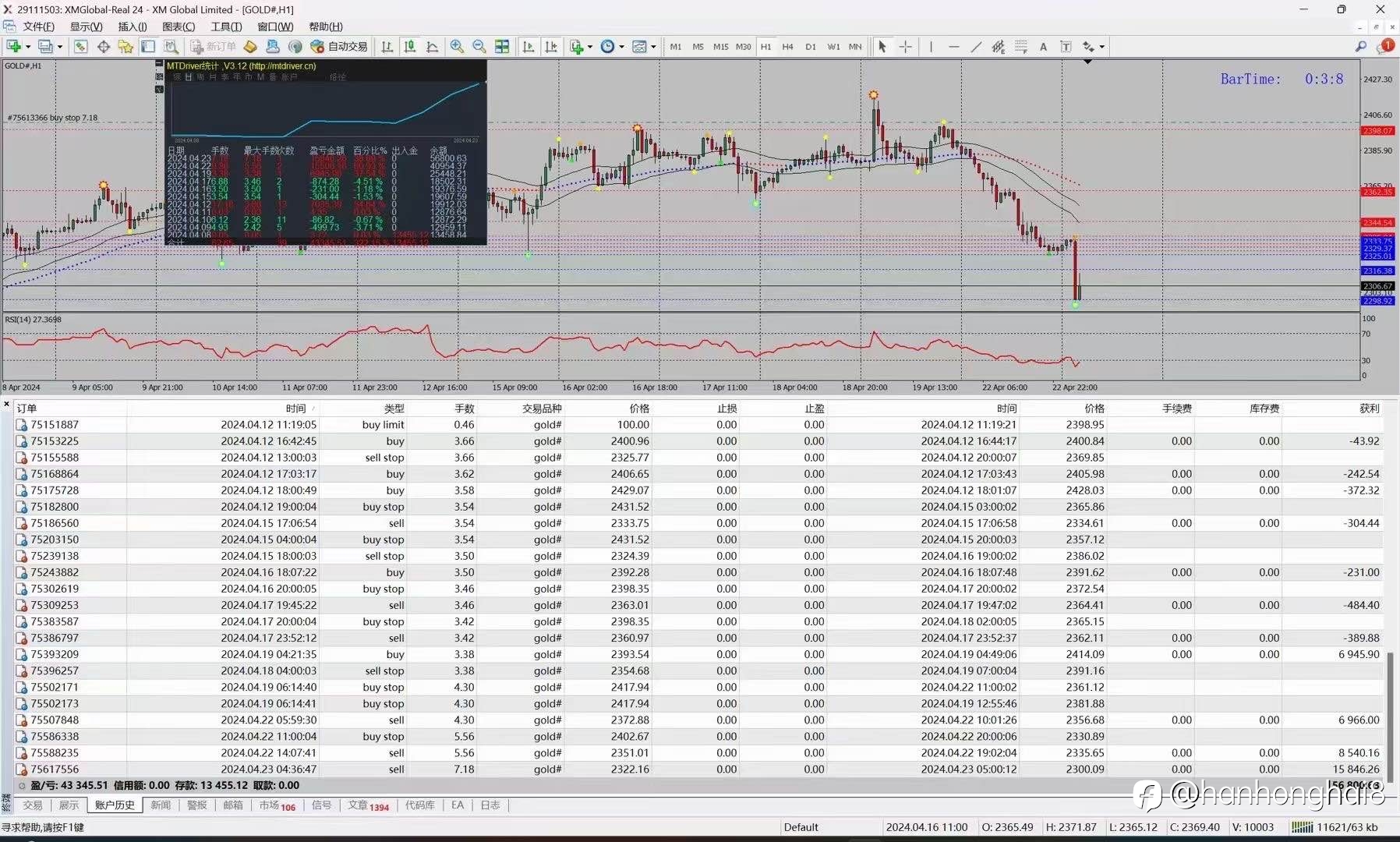Open the 插入(I) menu
Screen dimensions: 1400x842
coord(133,27)
